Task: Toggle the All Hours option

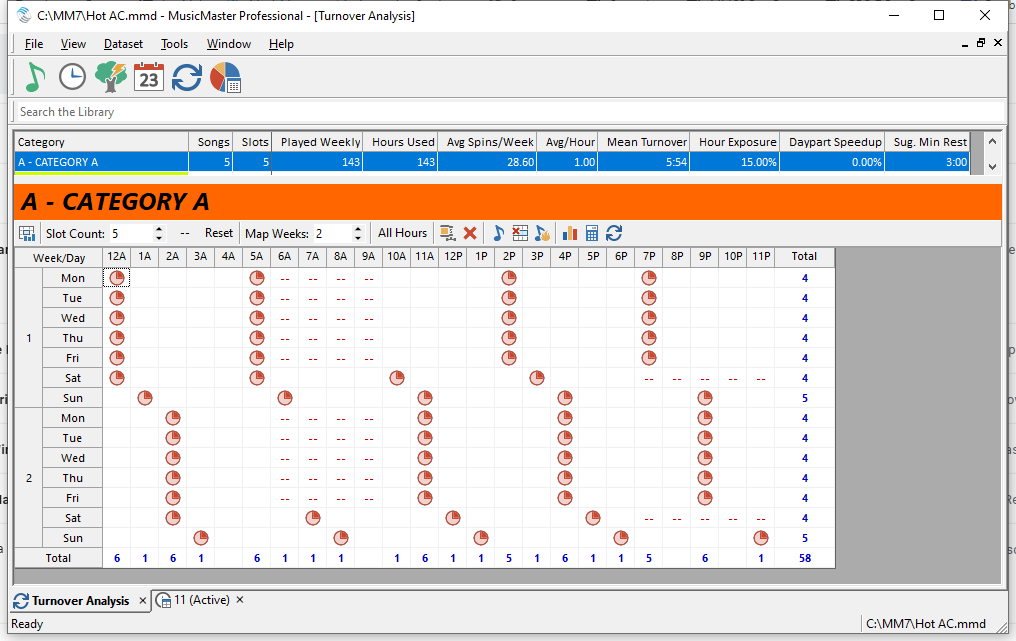Action: click(x=402, y=233)
